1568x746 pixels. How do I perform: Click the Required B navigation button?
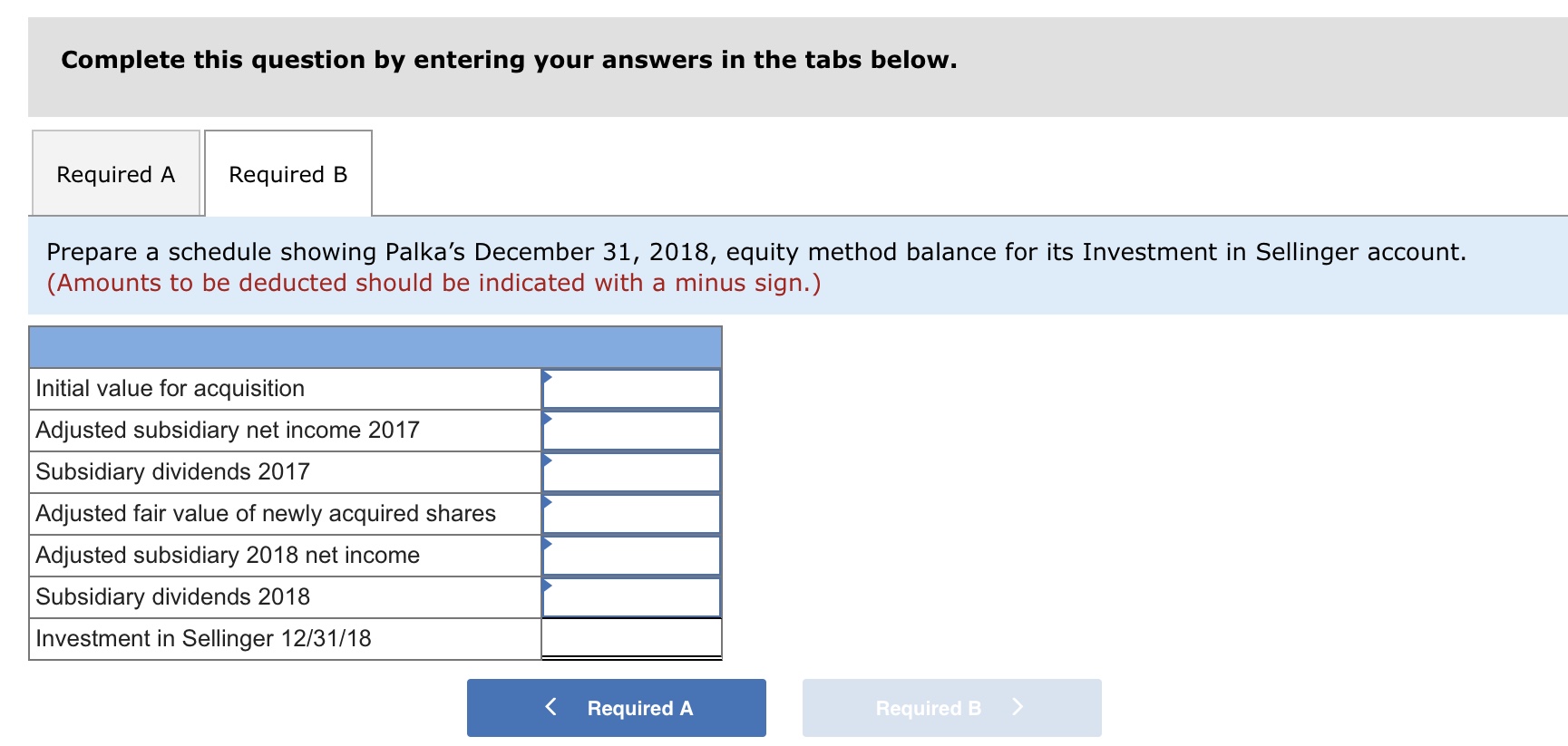tap(950, 707)
